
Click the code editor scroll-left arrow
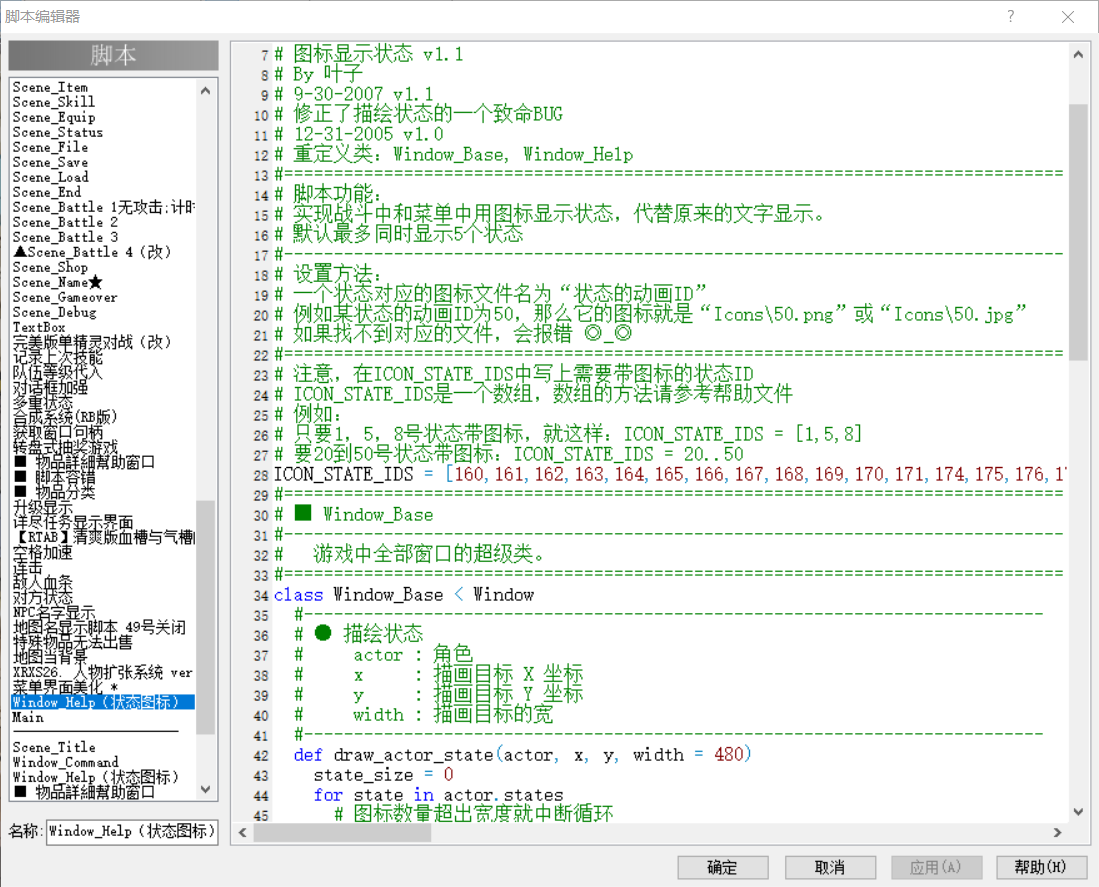pos(243,832)
